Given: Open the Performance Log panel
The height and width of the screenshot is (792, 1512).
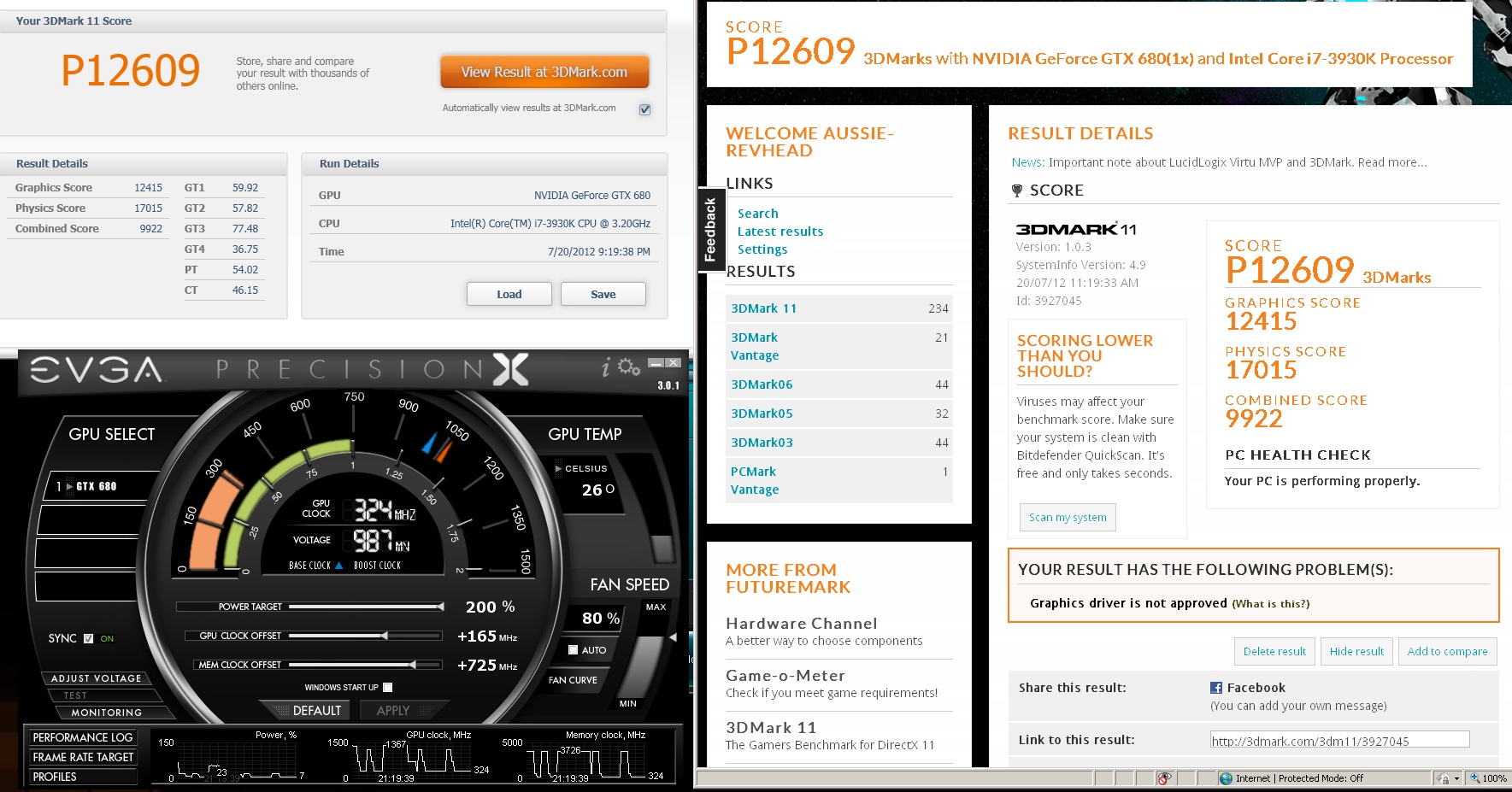Looking at the screenshot, I should (x=83, y=737).
